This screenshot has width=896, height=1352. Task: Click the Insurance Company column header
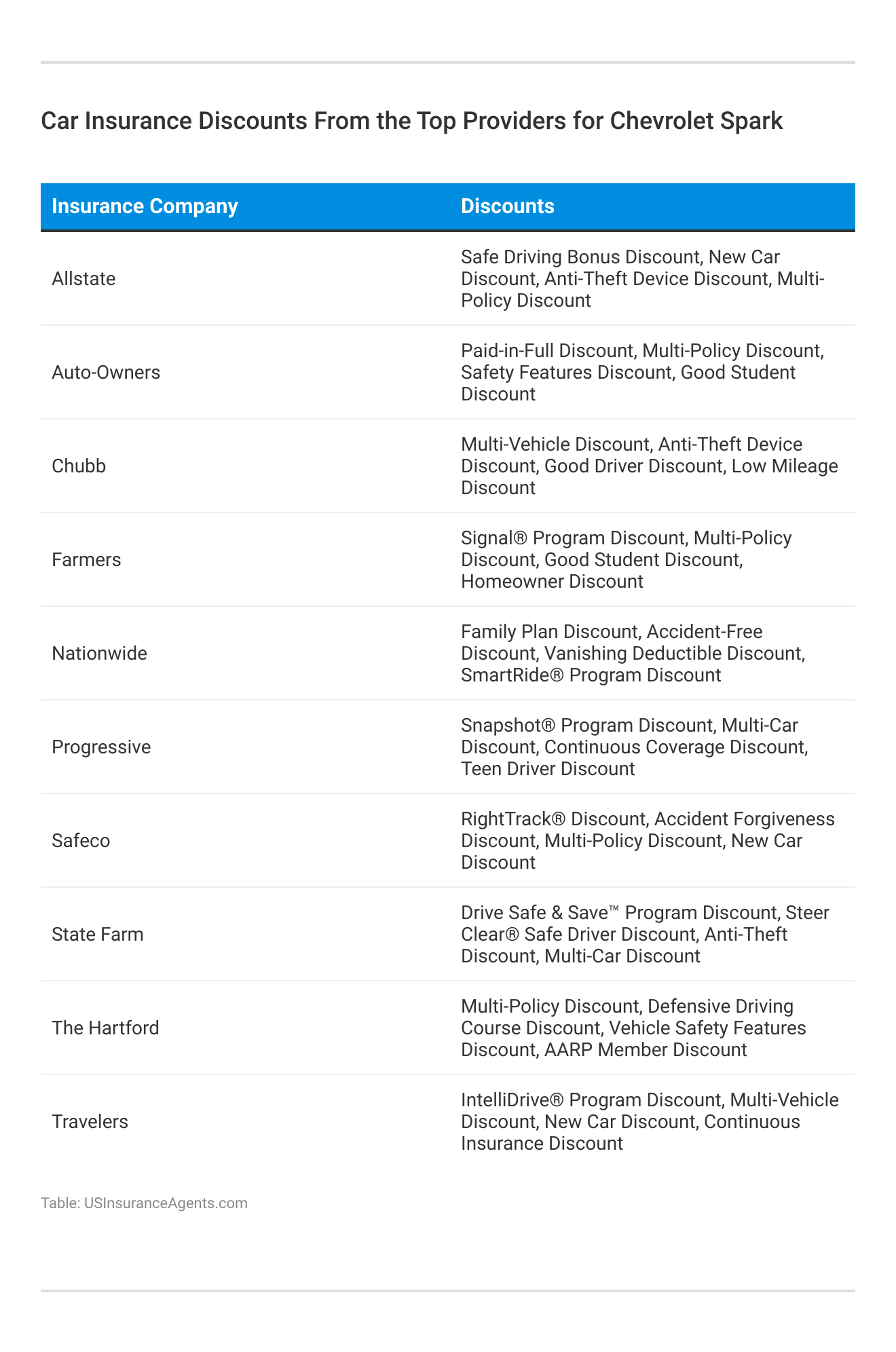[x=145, y=206]
